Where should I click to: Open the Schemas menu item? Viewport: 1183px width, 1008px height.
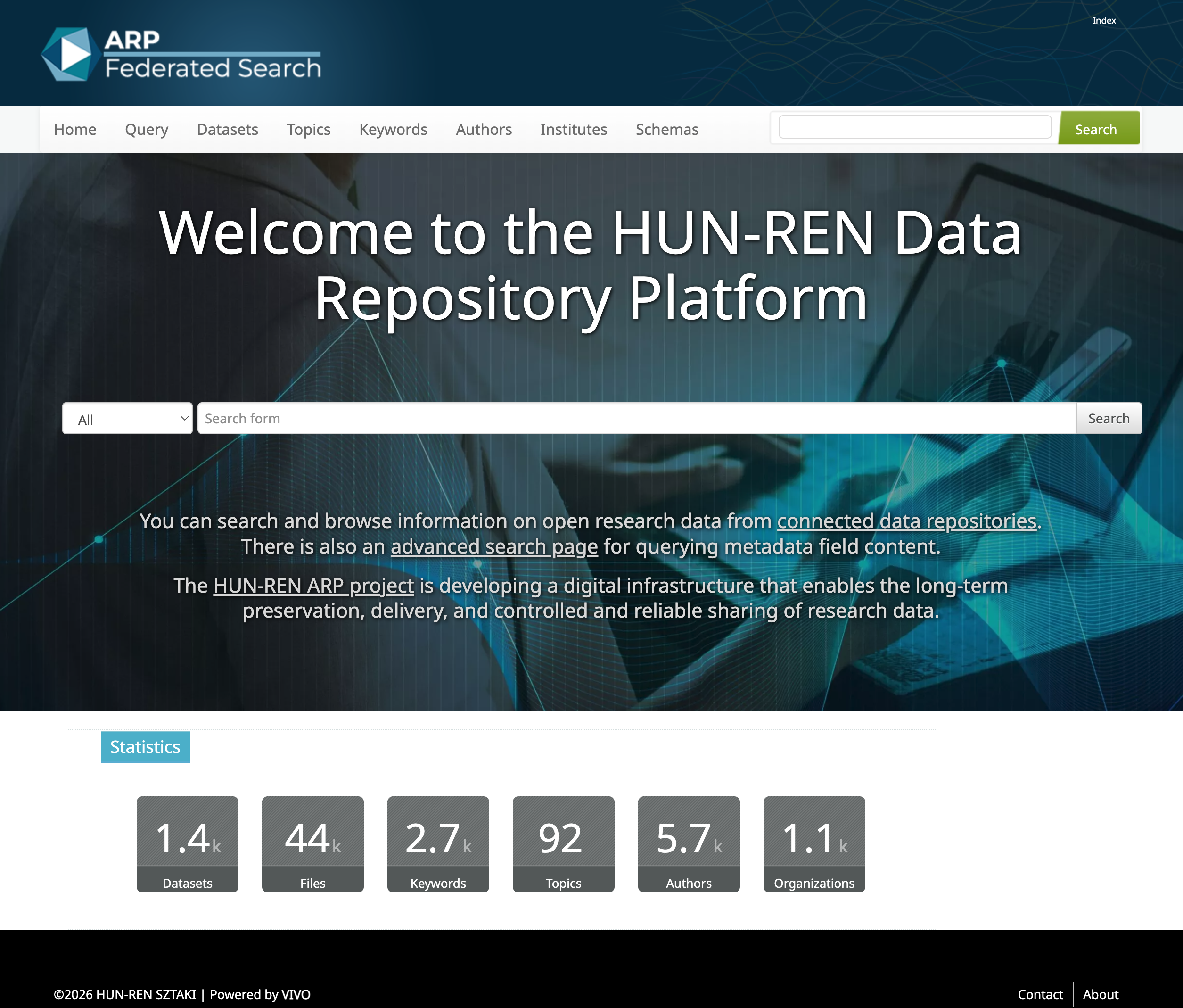[667, 130]
